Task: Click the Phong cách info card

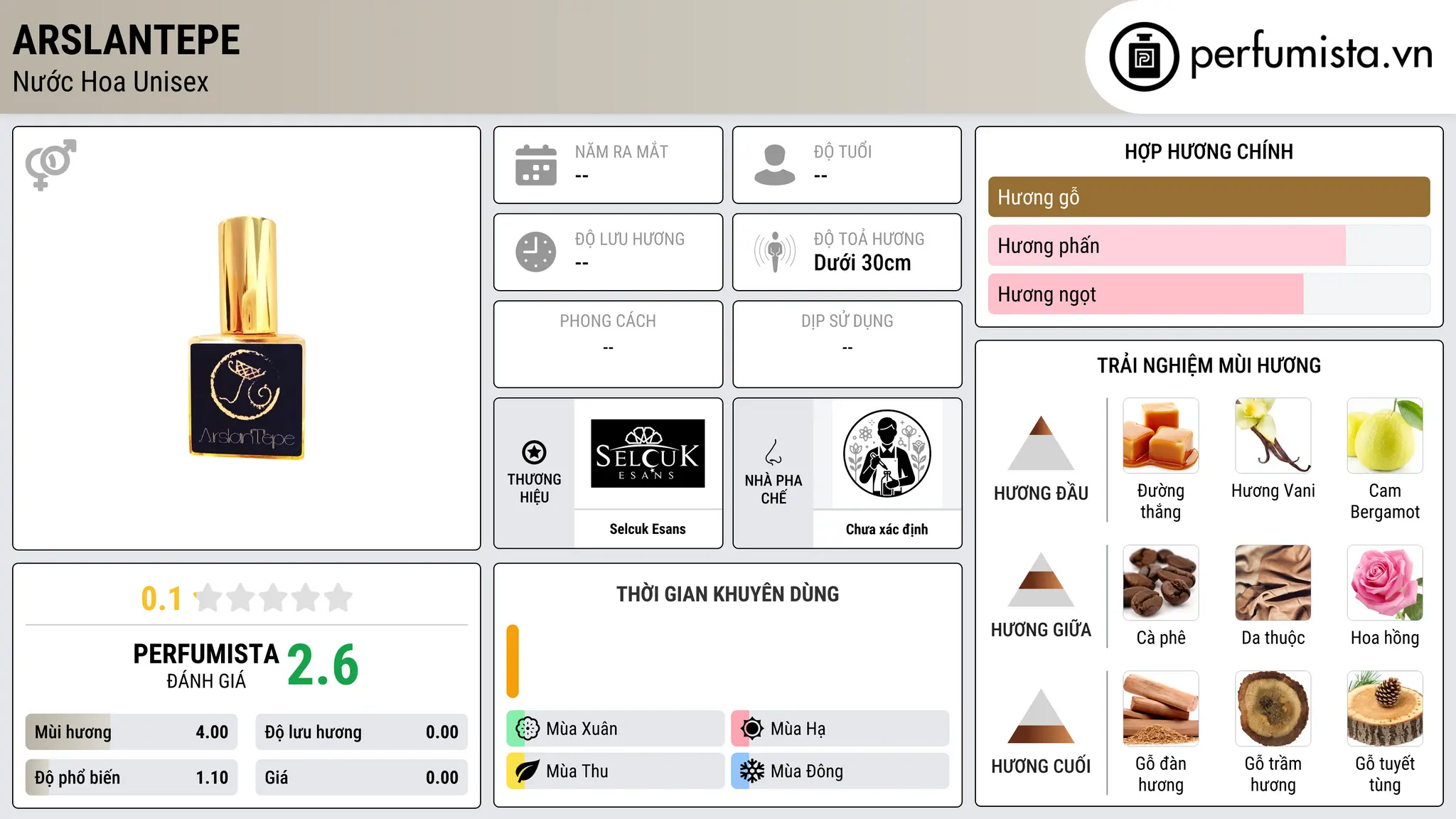Action: click(x=609, y=344)
